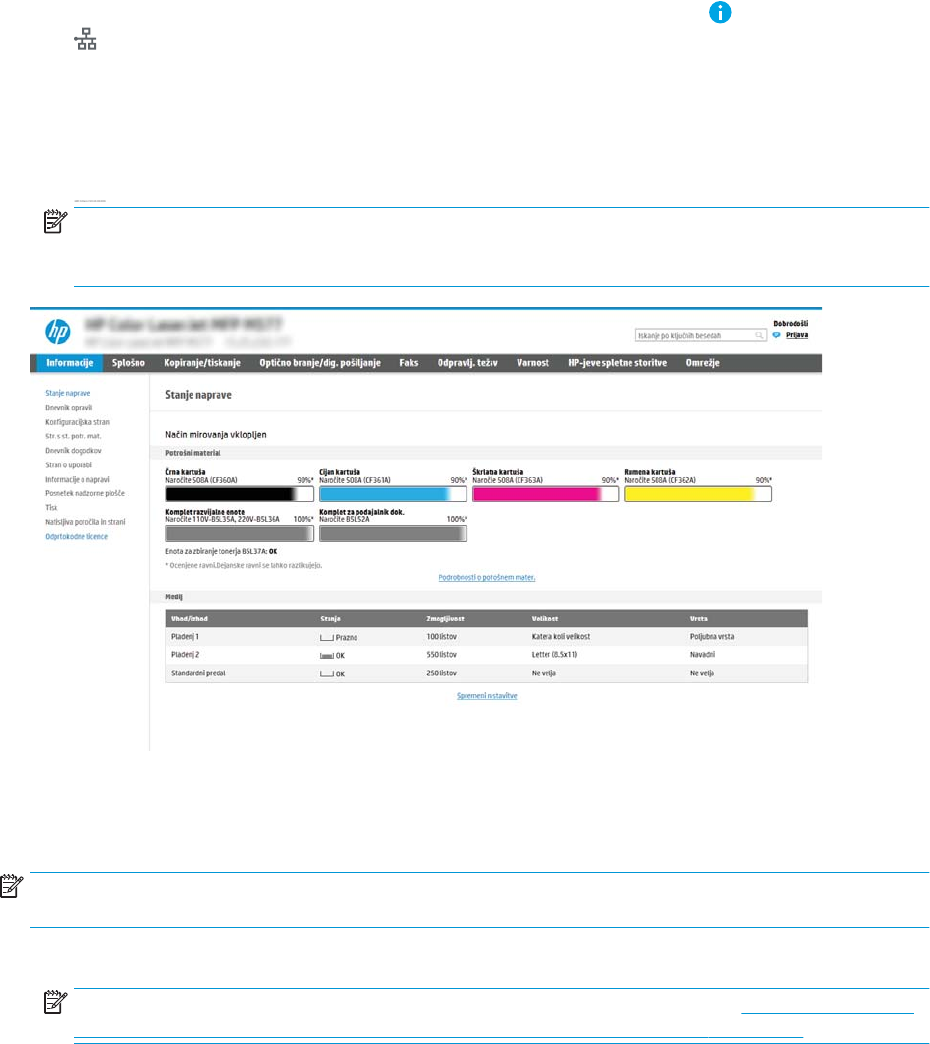Click the speech bubble icon beside Prijava
930x1044 pixels.
point(776,335)
